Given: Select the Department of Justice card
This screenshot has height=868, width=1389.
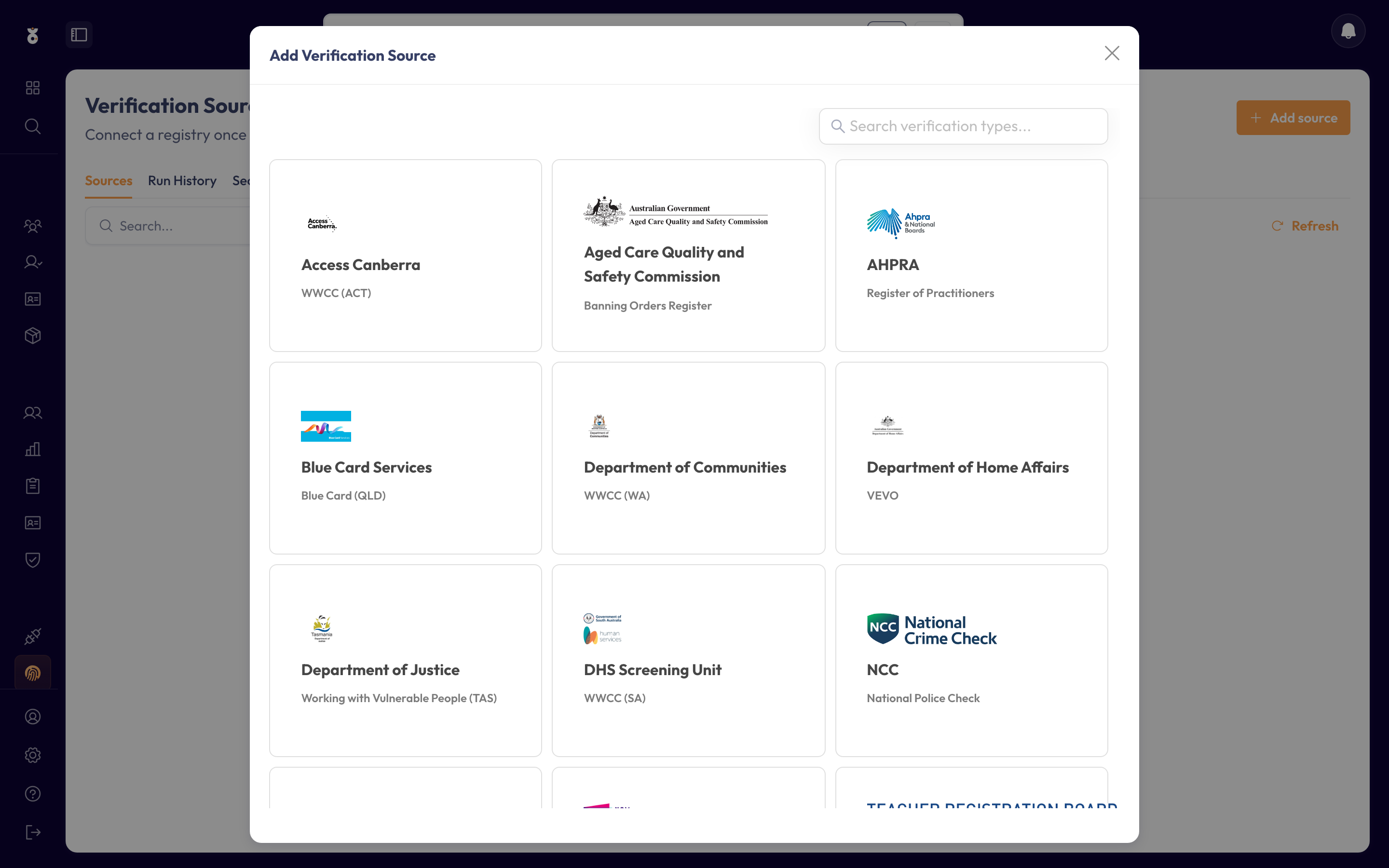Looking at the screenshot, I should 405,661.
